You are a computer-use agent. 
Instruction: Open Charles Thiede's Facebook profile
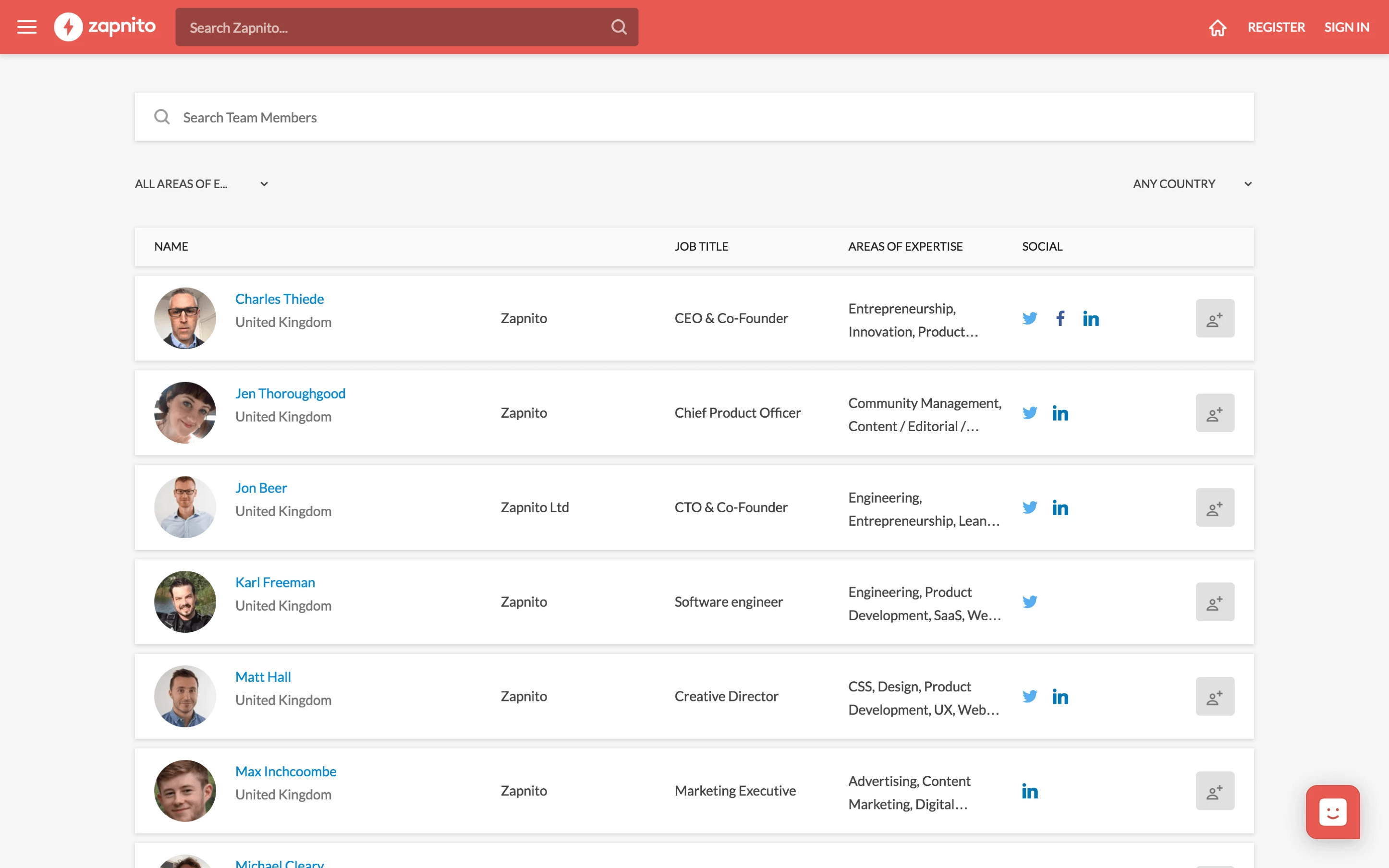pyautogui.click(x=1060, y=318)
